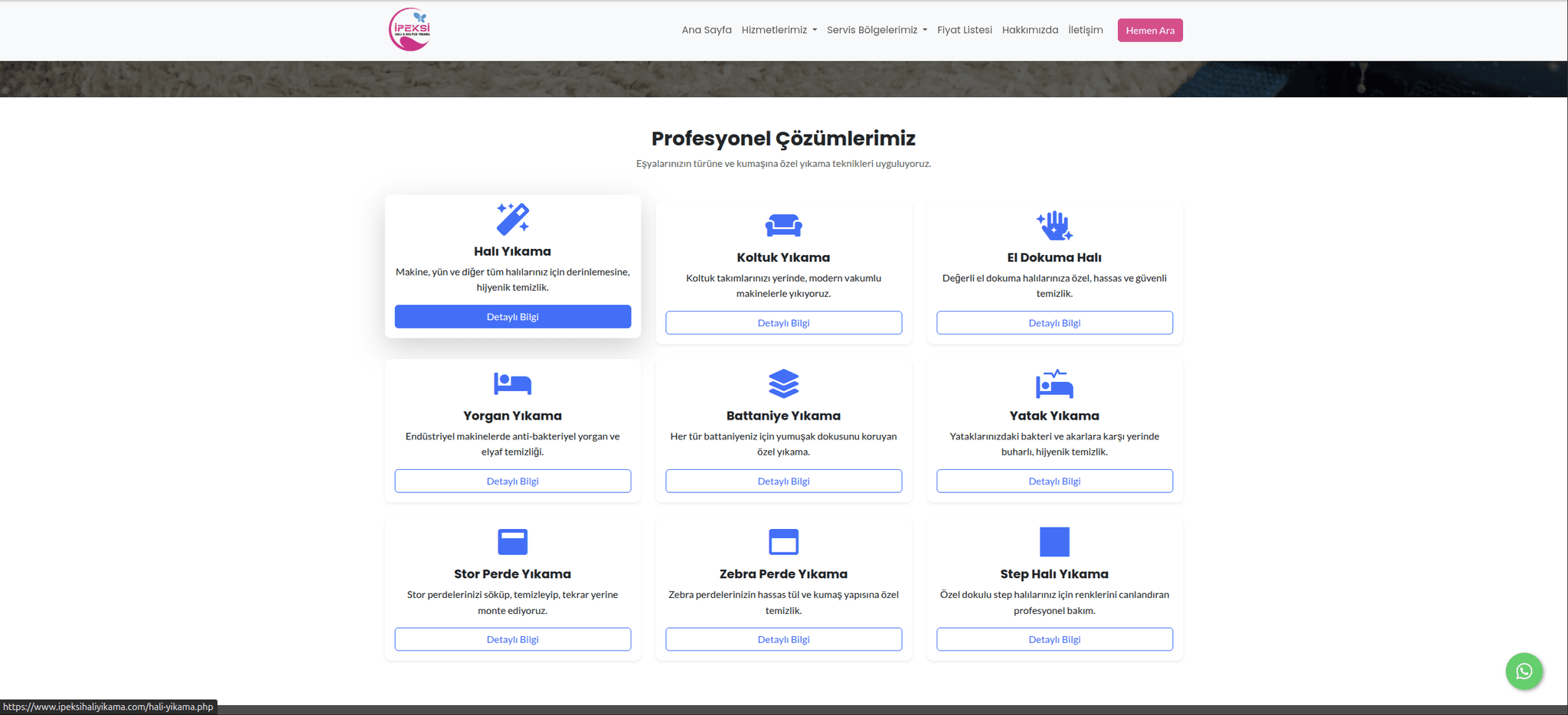
Task: Click the description 'Yataklarınızdaki bakteri ve akarlara' text
Action: pyautogui.click(x=1054, y=444)
